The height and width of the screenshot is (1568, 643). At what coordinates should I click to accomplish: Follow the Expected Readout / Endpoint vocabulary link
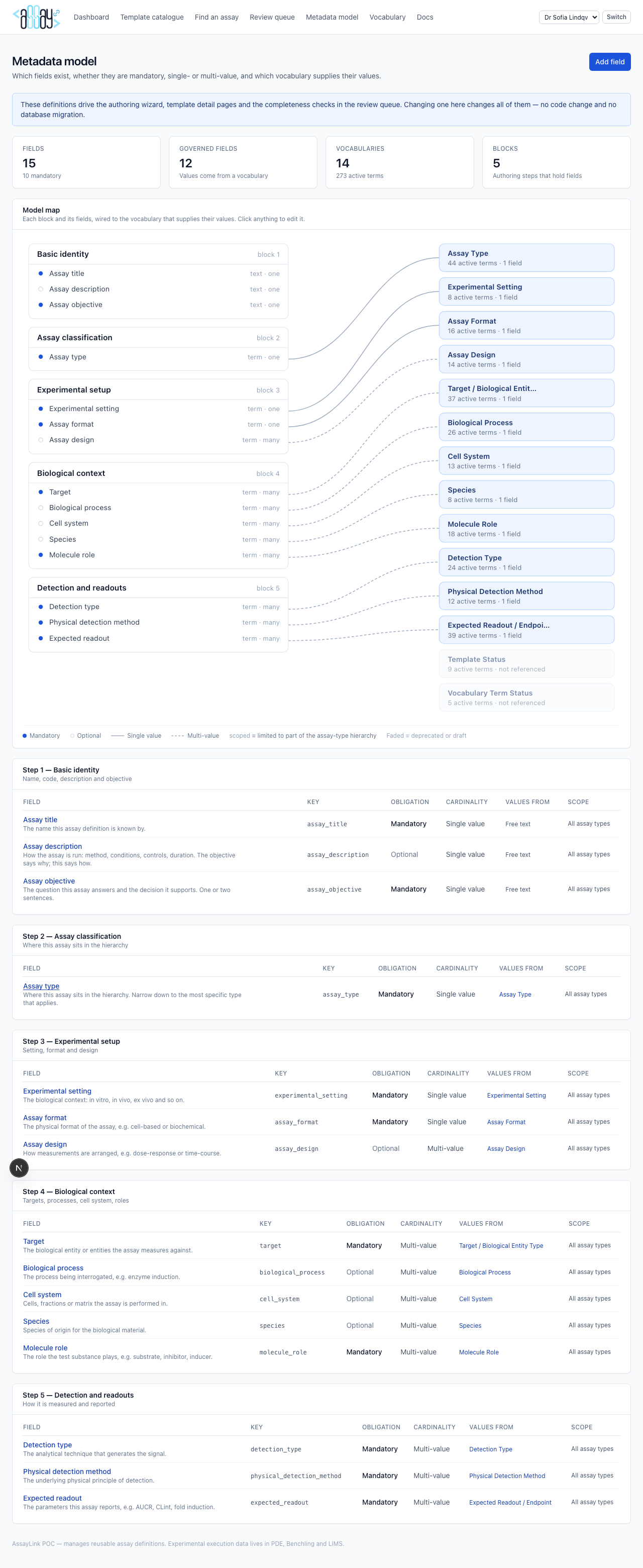510,1503
